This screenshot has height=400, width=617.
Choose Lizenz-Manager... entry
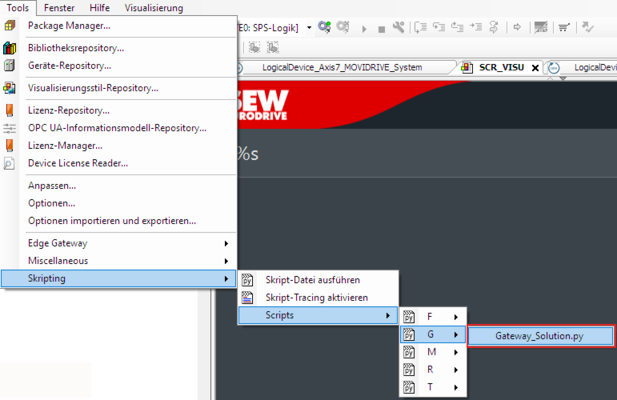pyautogui.click(x=65, y=145)
